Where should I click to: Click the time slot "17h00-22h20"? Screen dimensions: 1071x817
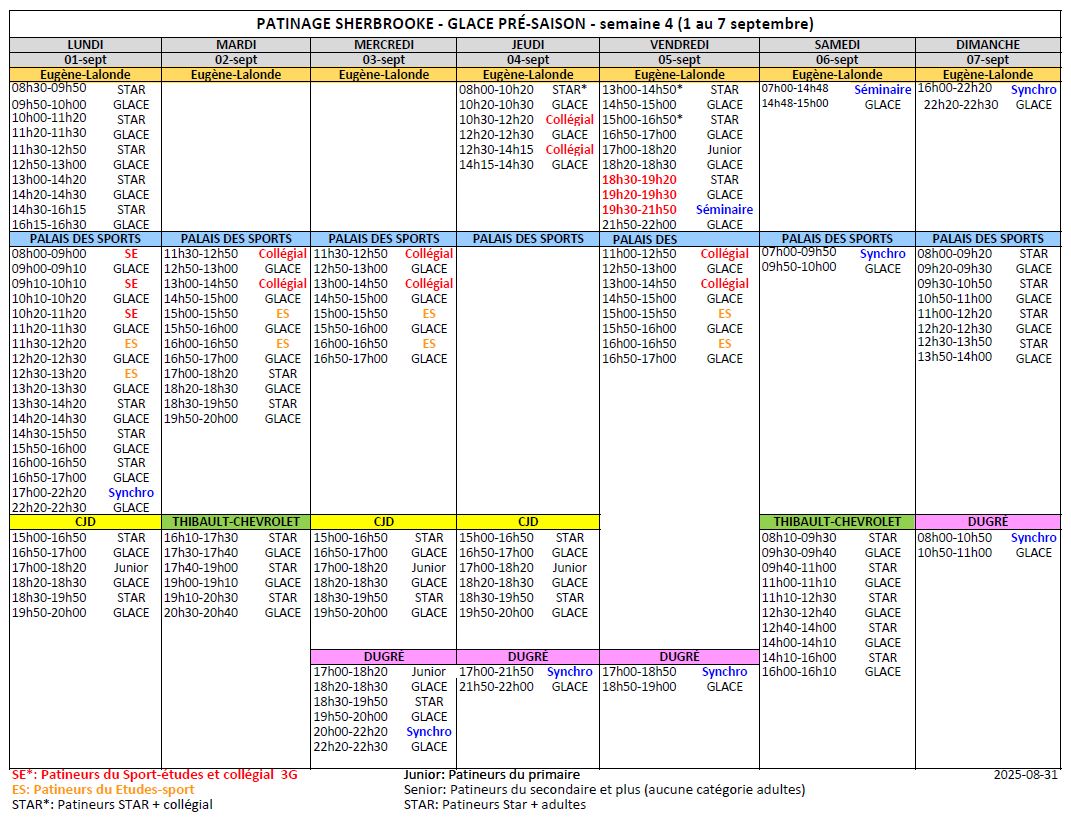point(49,493)
